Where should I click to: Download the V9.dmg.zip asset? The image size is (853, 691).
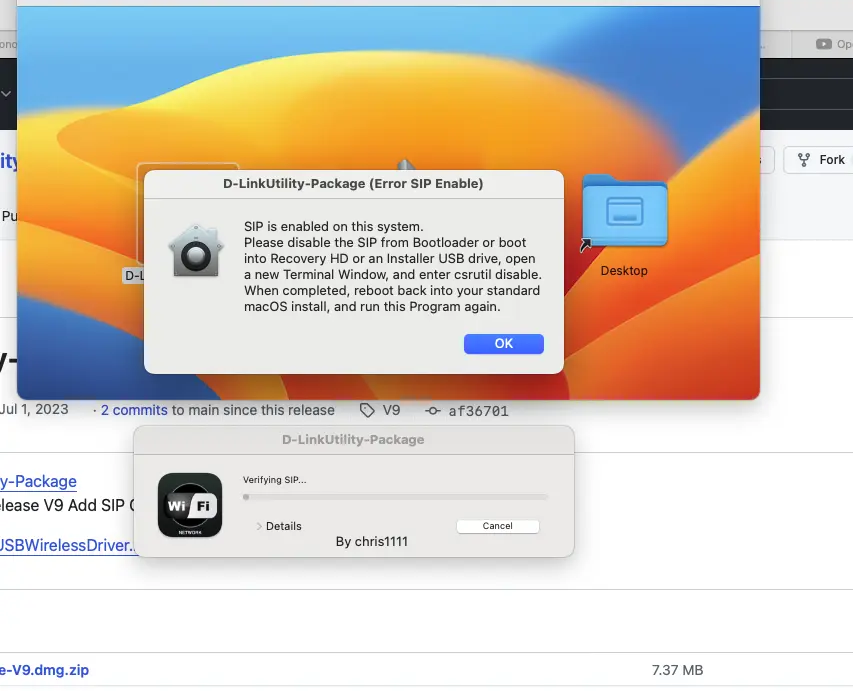[44, 670]
